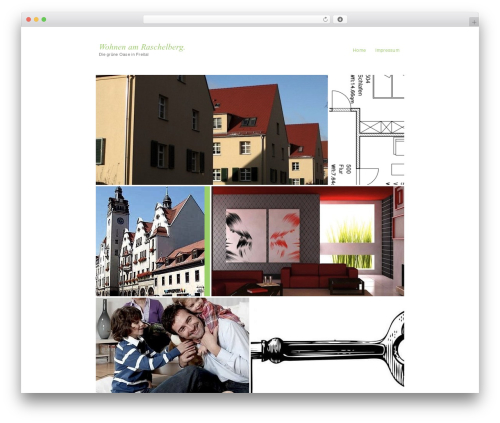
Task: Click the tagline text under the site title
Action: pyautogui.click(x=124, y=54)
